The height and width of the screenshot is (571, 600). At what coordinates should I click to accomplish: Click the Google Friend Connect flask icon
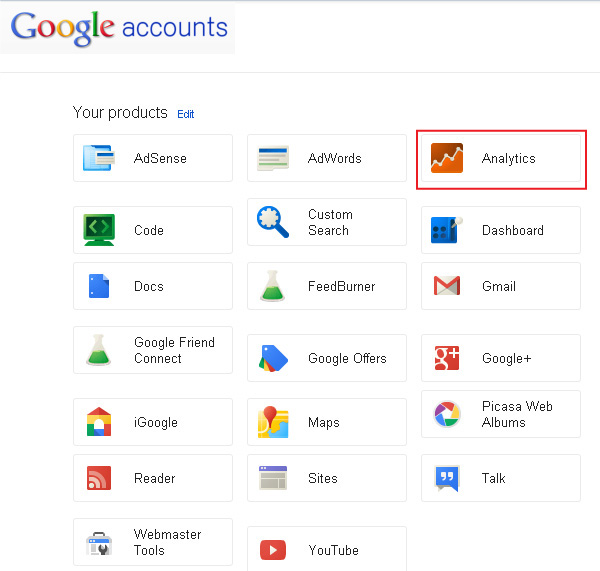(98, 350)
